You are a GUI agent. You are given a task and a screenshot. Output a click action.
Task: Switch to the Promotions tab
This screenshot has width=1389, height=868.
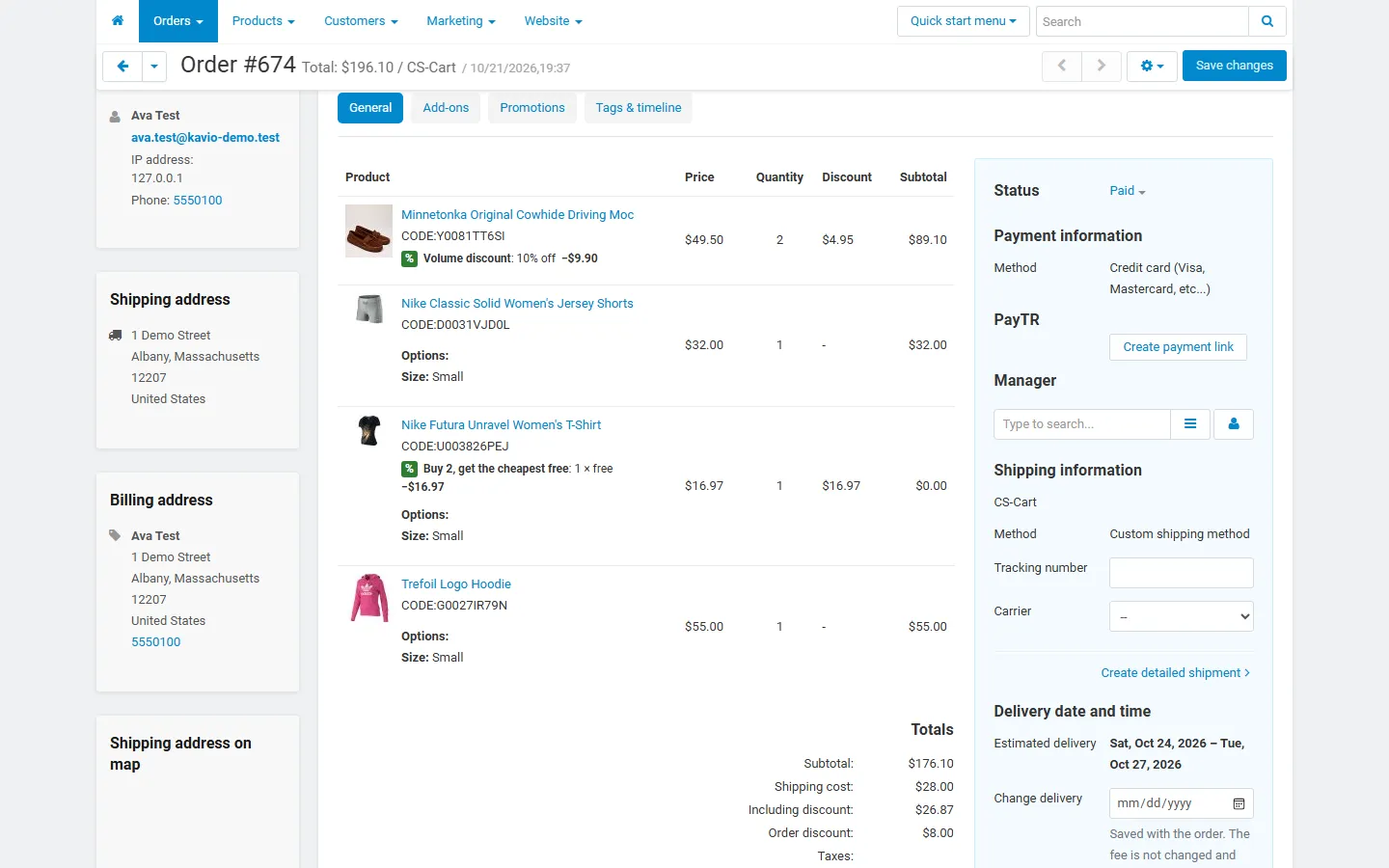tap(532, 108)
